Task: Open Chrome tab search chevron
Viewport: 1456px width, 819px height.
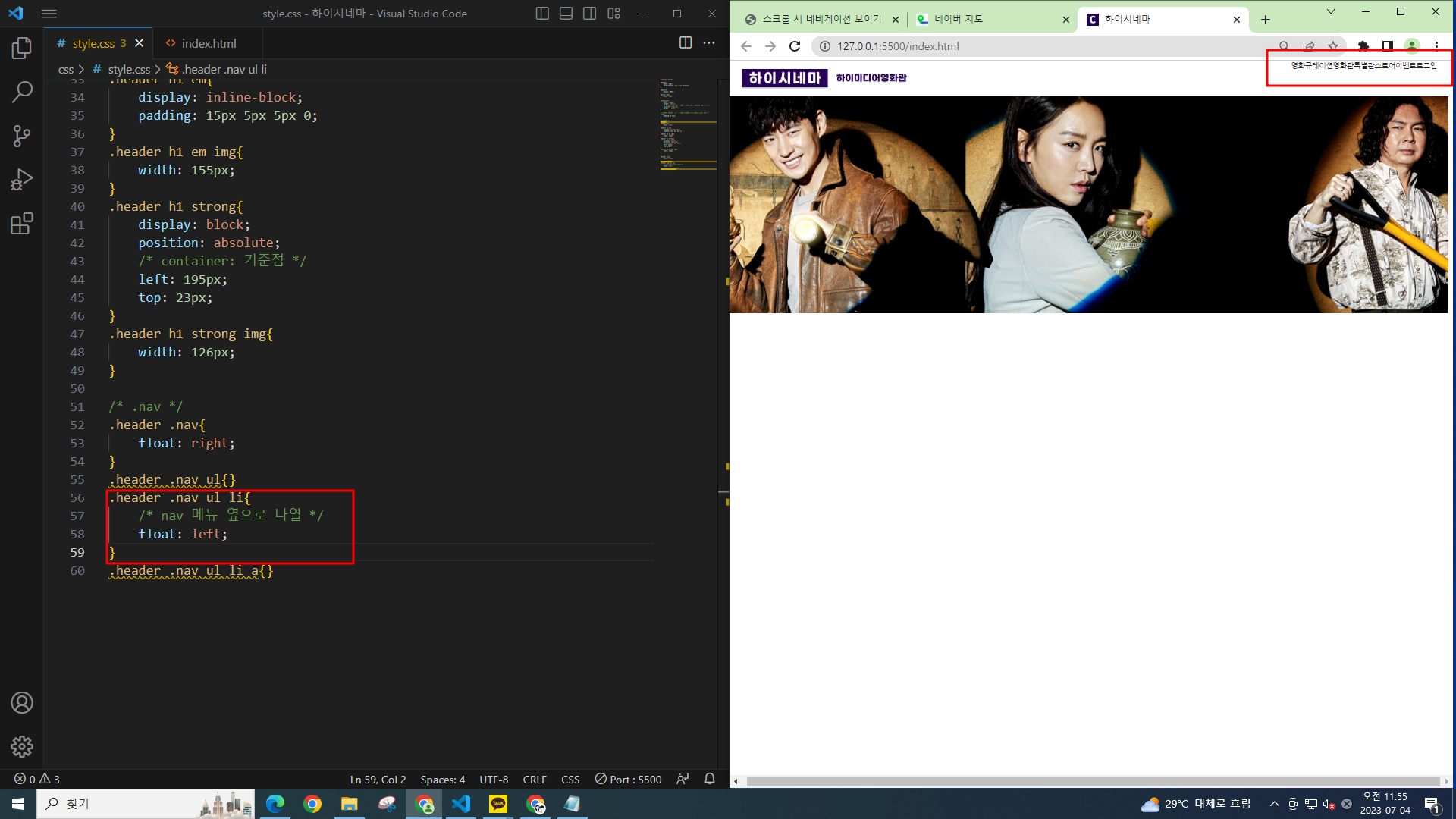Action: 1331,12
